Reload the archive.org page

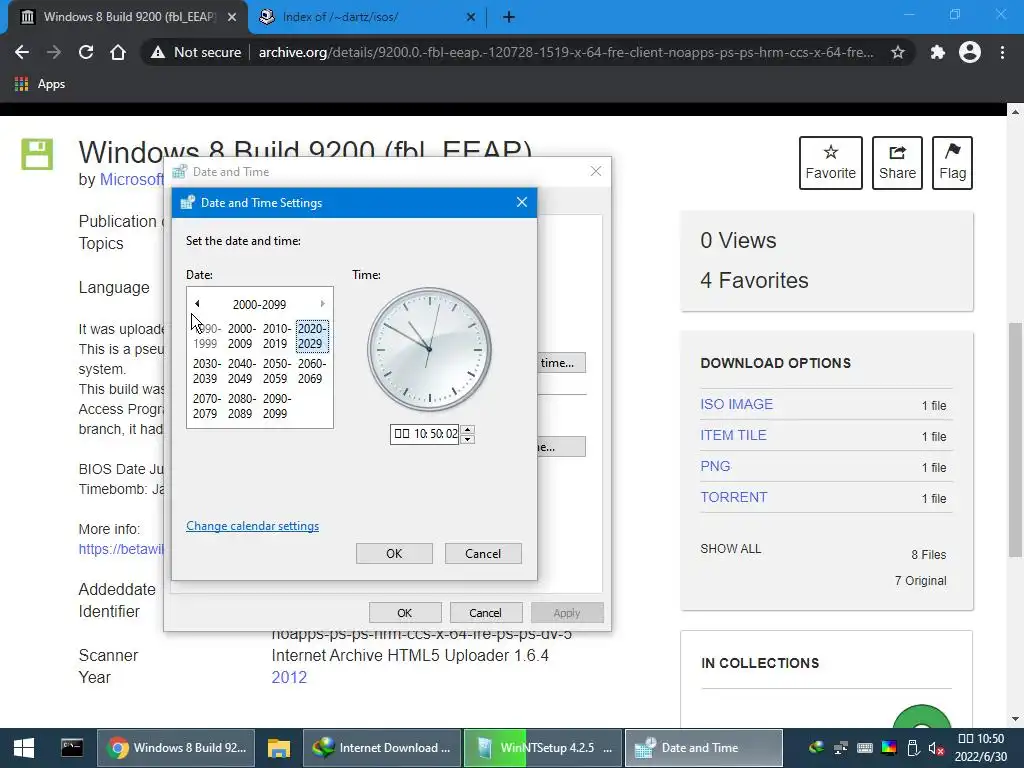click(x=86, y=52)
